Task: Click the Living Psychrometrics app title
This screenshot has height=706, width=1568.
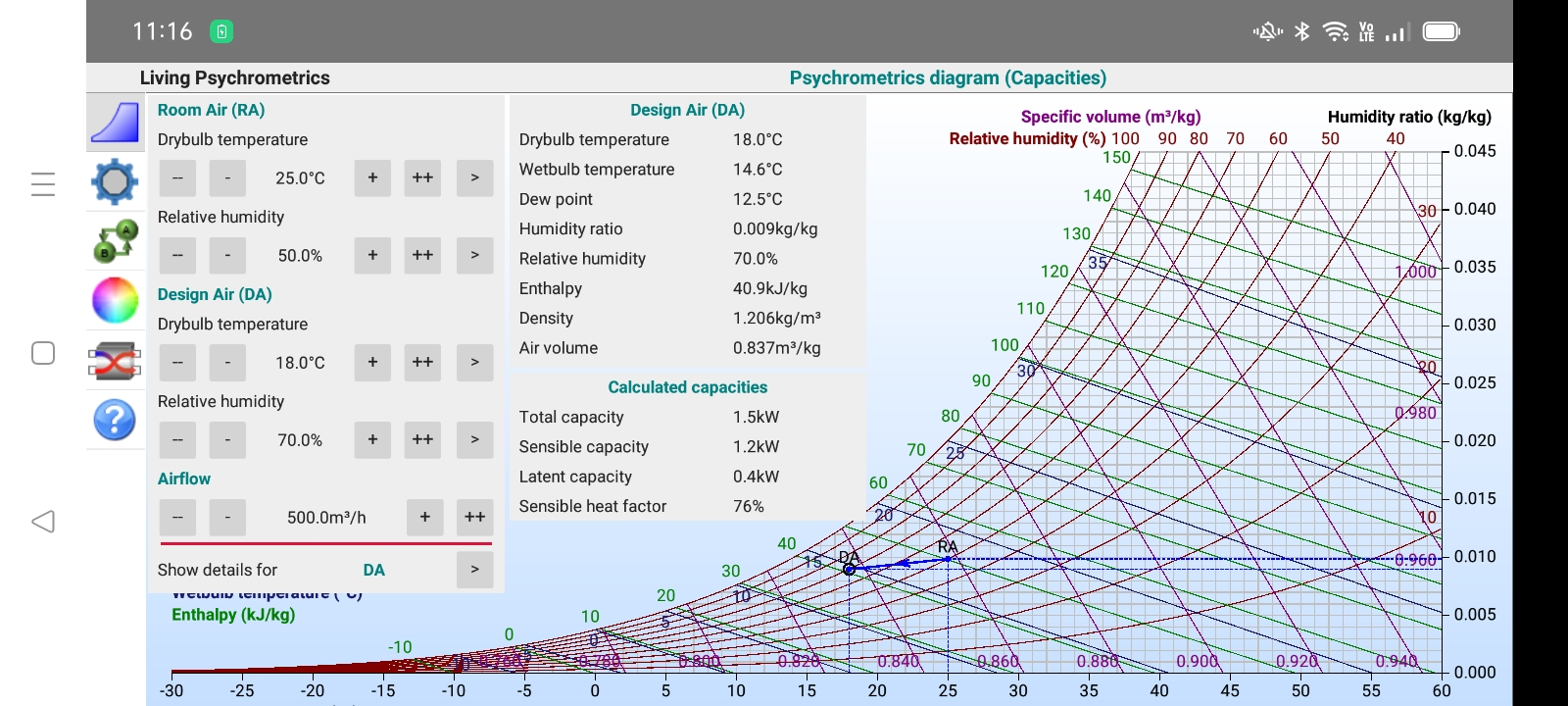Action: [235, 77]
